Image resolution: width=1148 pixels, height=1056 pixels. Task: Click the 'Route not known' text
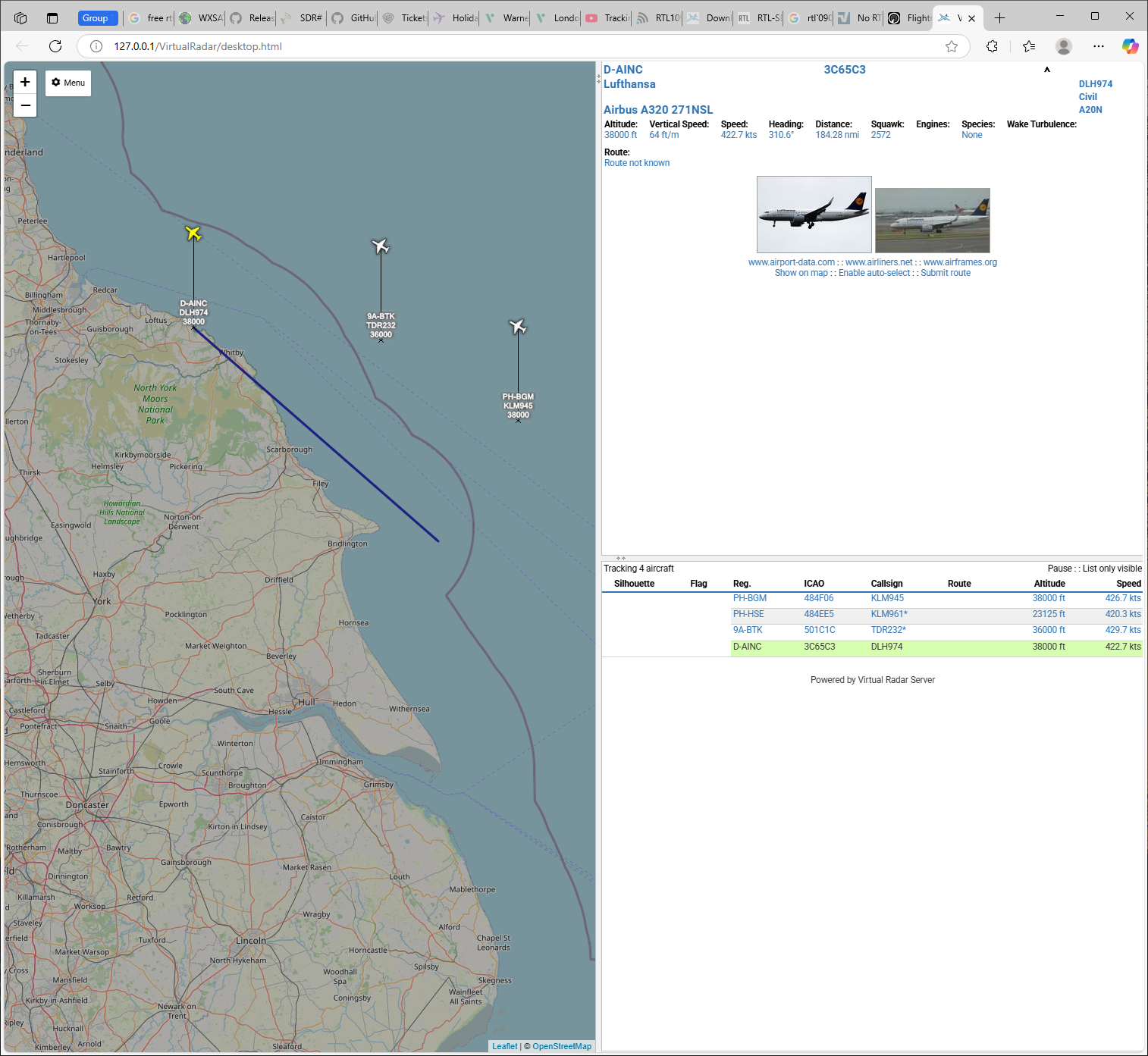tap(637, 163)
